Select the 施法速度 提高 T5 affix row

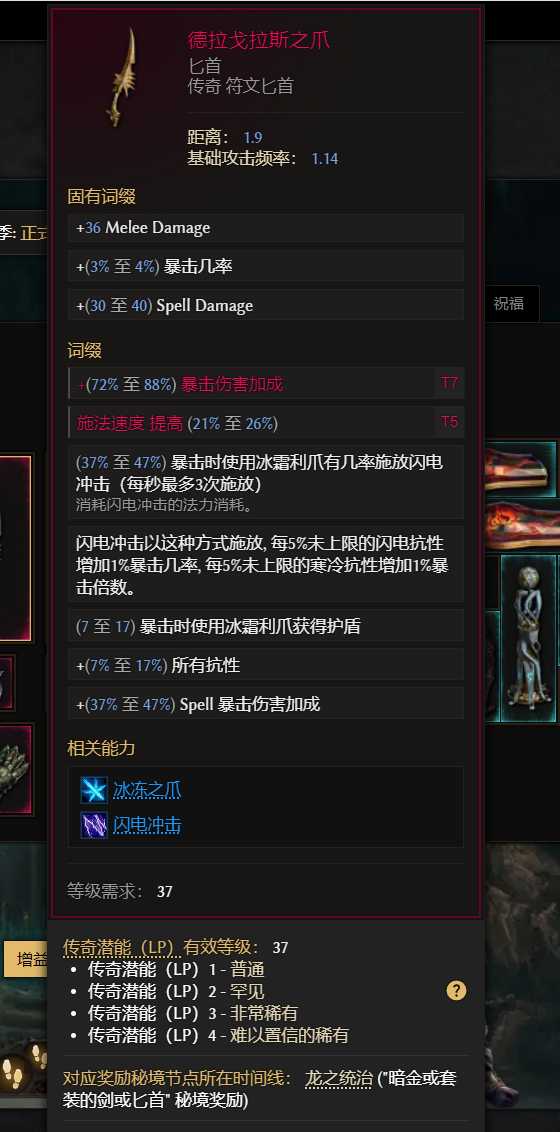(266, 422)
